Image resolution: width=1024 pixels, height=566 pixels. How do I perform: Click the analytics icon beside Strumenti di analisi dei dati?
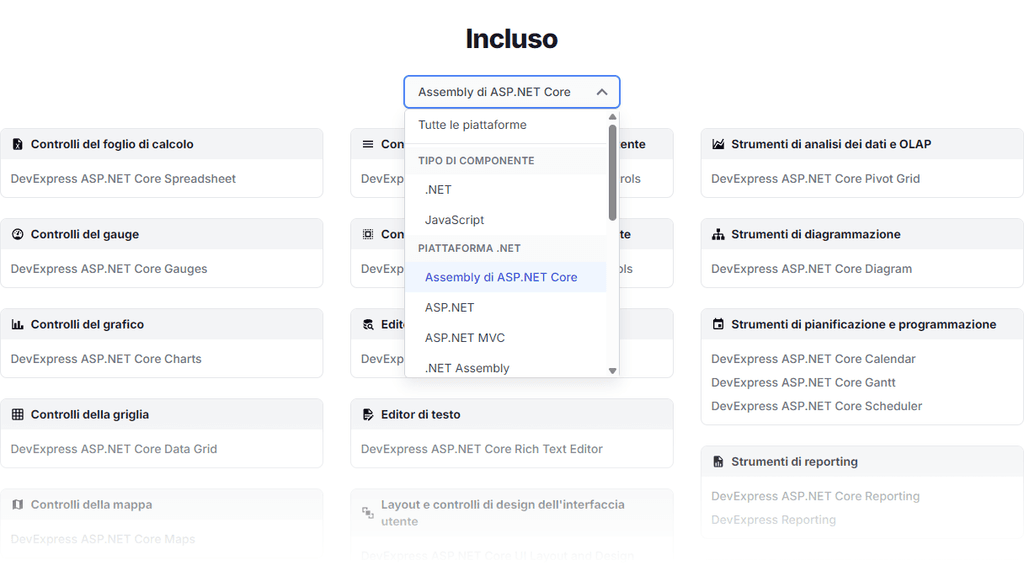click(x=718, y=144)
